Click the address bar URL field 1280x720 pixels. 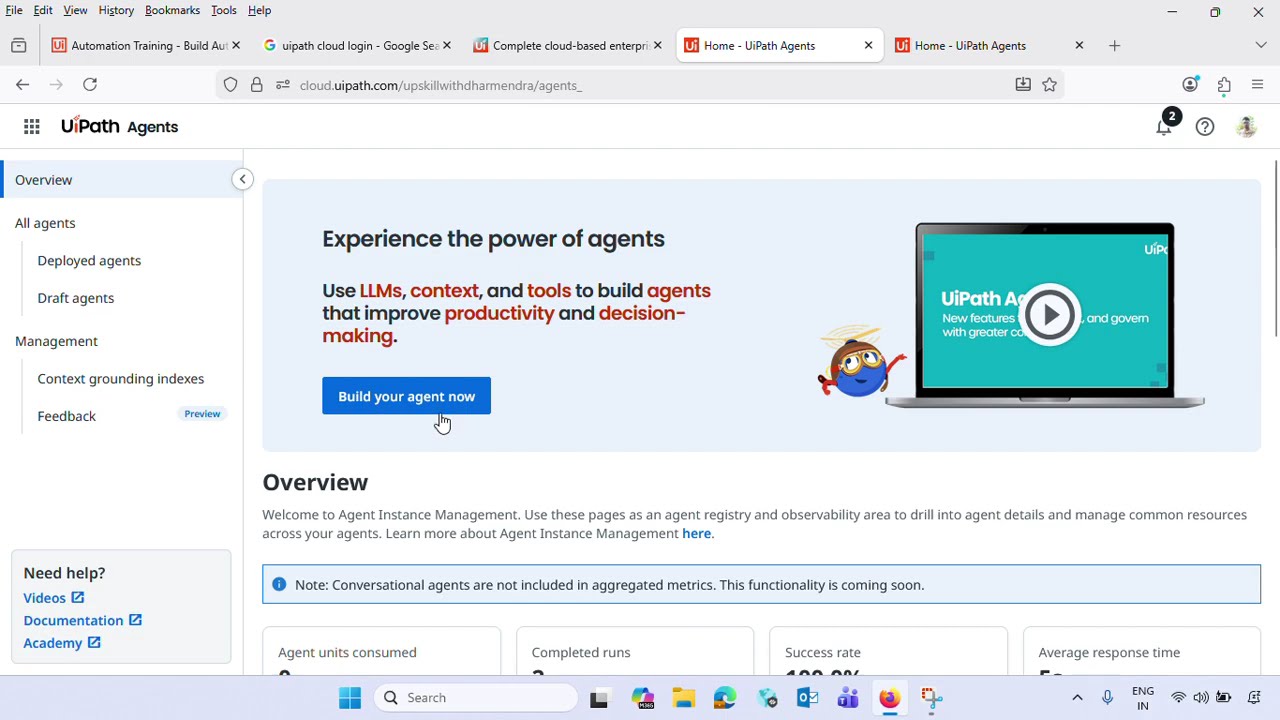[x=640, y=85]
